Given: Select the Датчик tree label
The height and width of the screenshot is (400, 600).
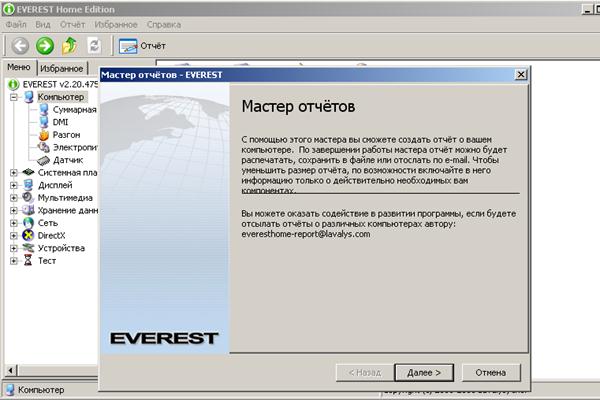Looking at the screenshot, I should (68, 160).
